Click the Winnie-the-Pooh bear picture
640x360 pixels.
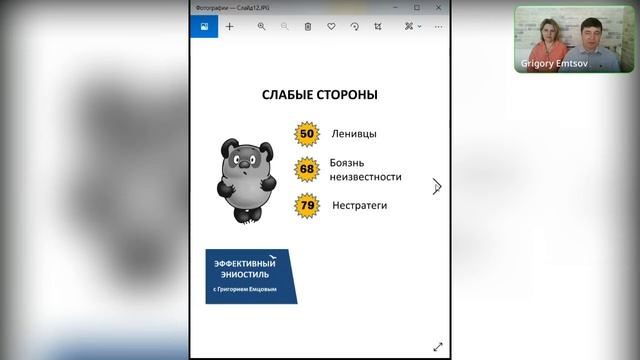[x=246, y=181]
